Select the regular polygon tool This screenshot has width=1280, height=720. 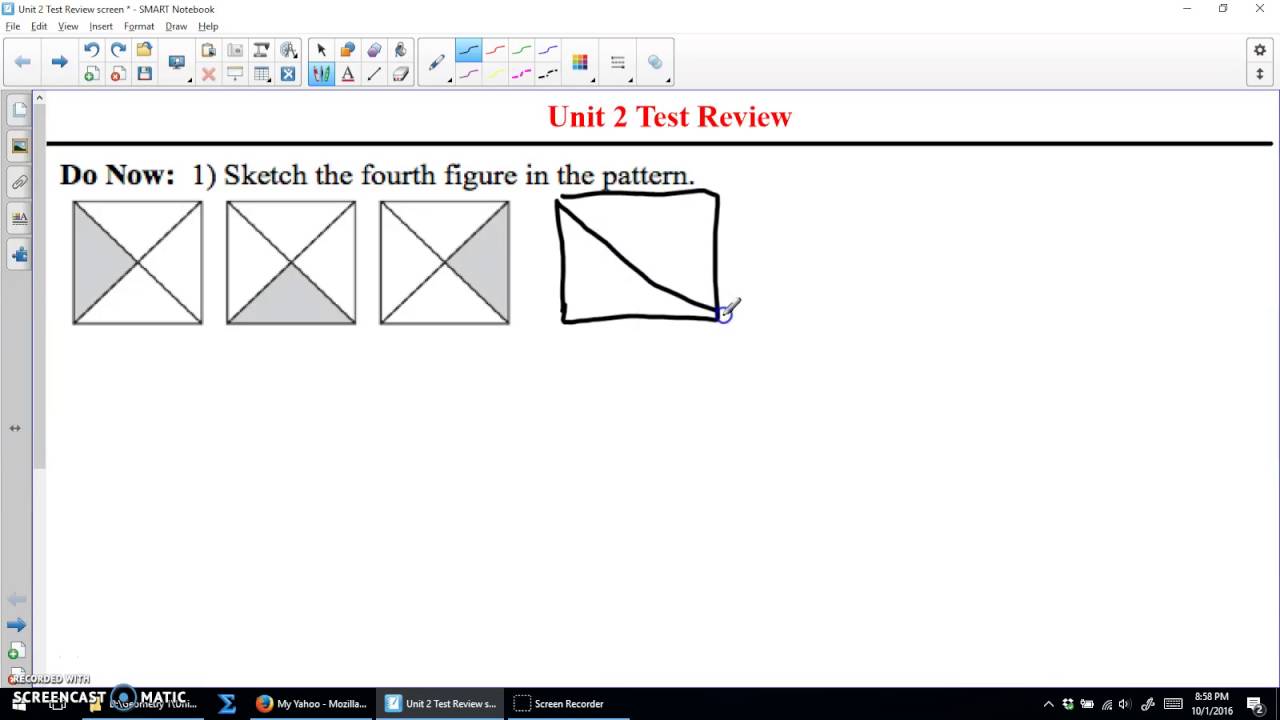pos(374,50)
